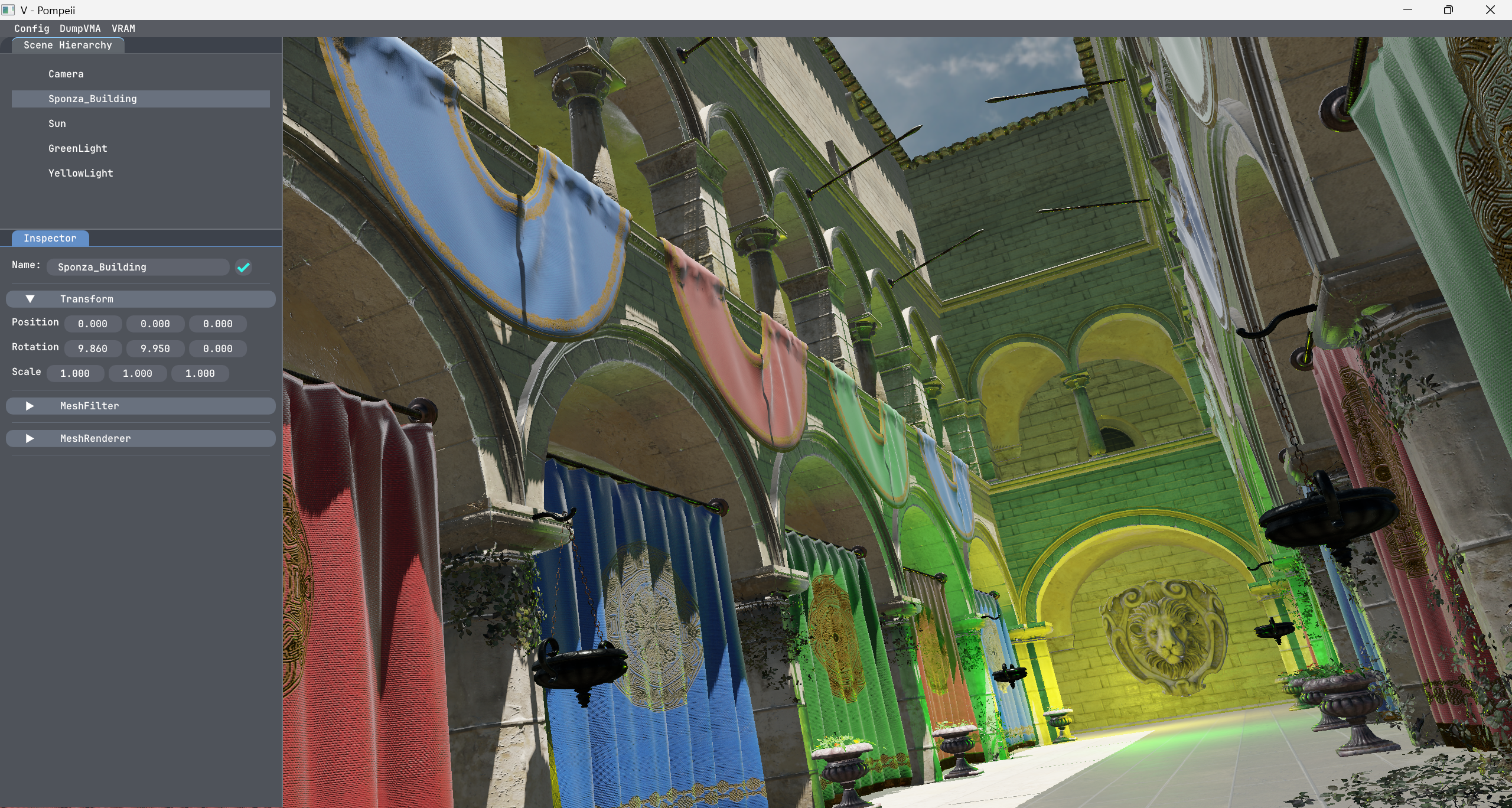Click the Scale Z value field
The image size is (1512, 808).
coord(200,374)
